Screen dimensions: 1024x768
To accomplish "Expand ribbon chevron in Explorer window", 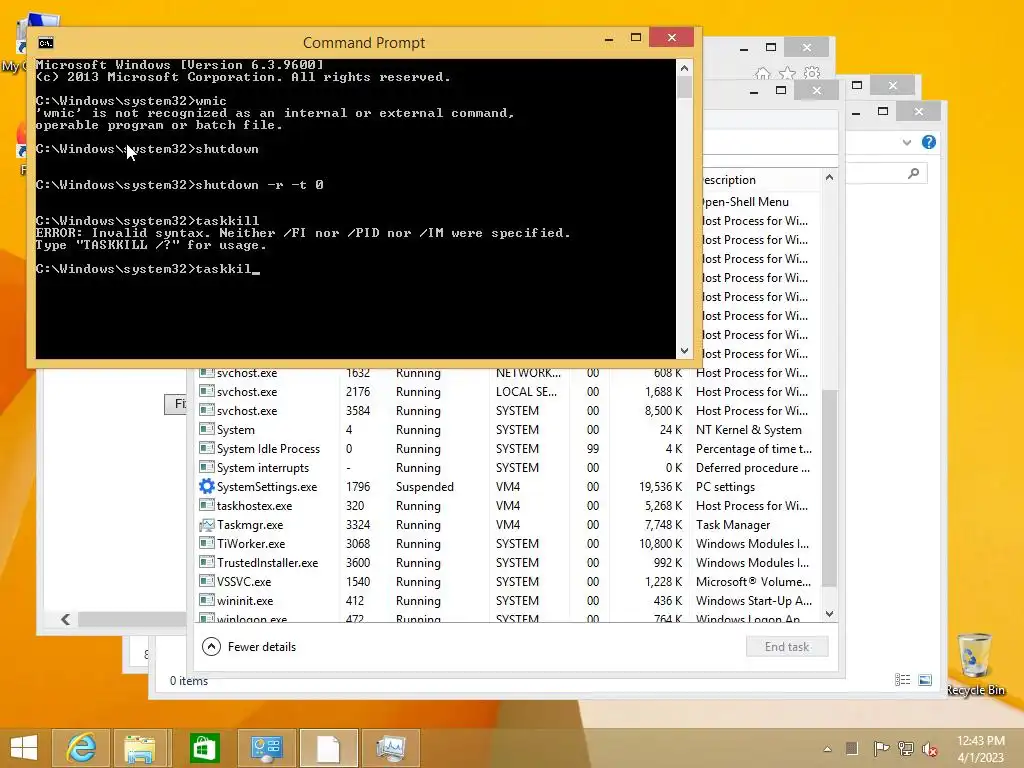I will (x=906, y=142).
